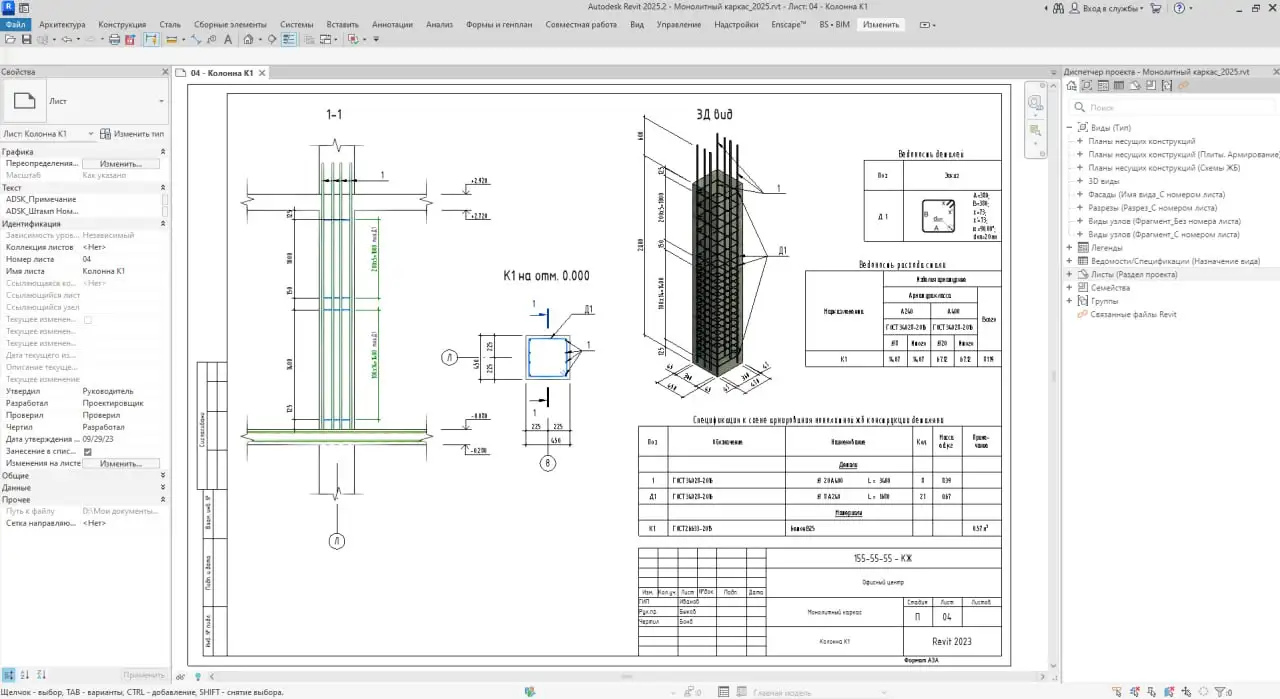Click the search magnifier icon in Project Browser
The image size is (1280, 699).
(1080, 107)
